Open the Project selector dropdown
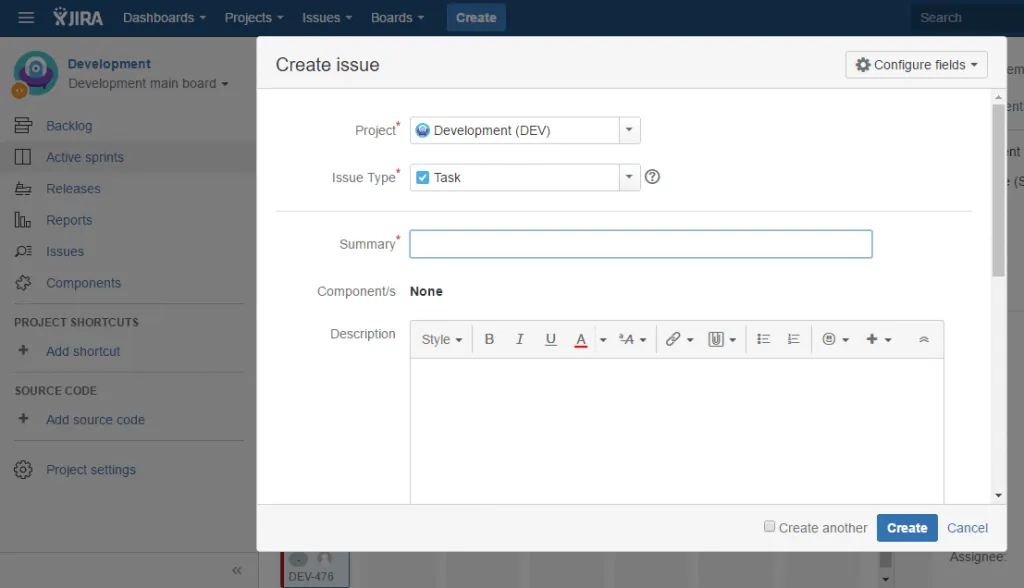Image resolution: width=1024 pixels, height=588 pixels. point(629,130)
